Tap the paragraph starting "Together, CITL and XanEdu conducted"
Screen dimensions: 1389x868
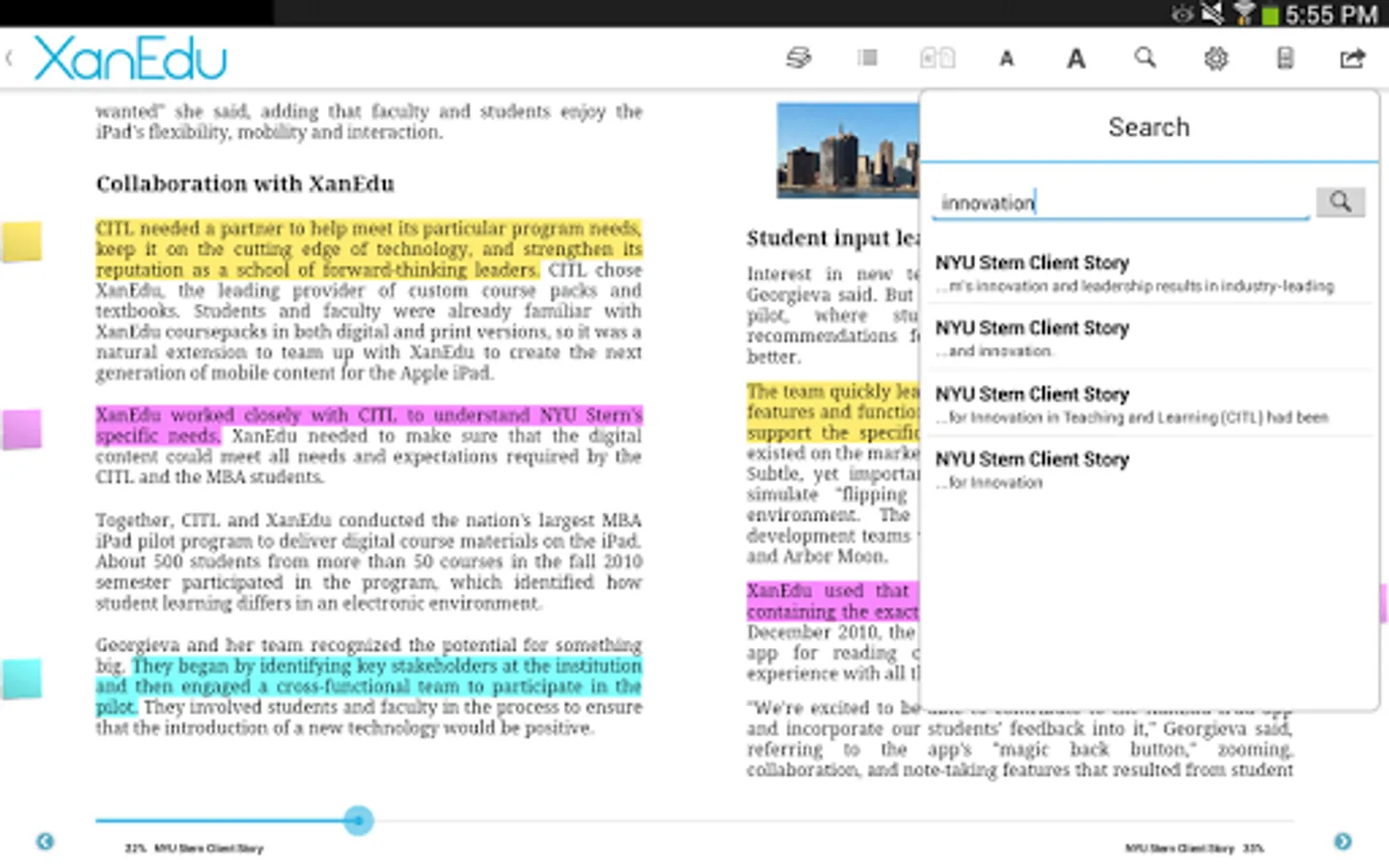368,561
